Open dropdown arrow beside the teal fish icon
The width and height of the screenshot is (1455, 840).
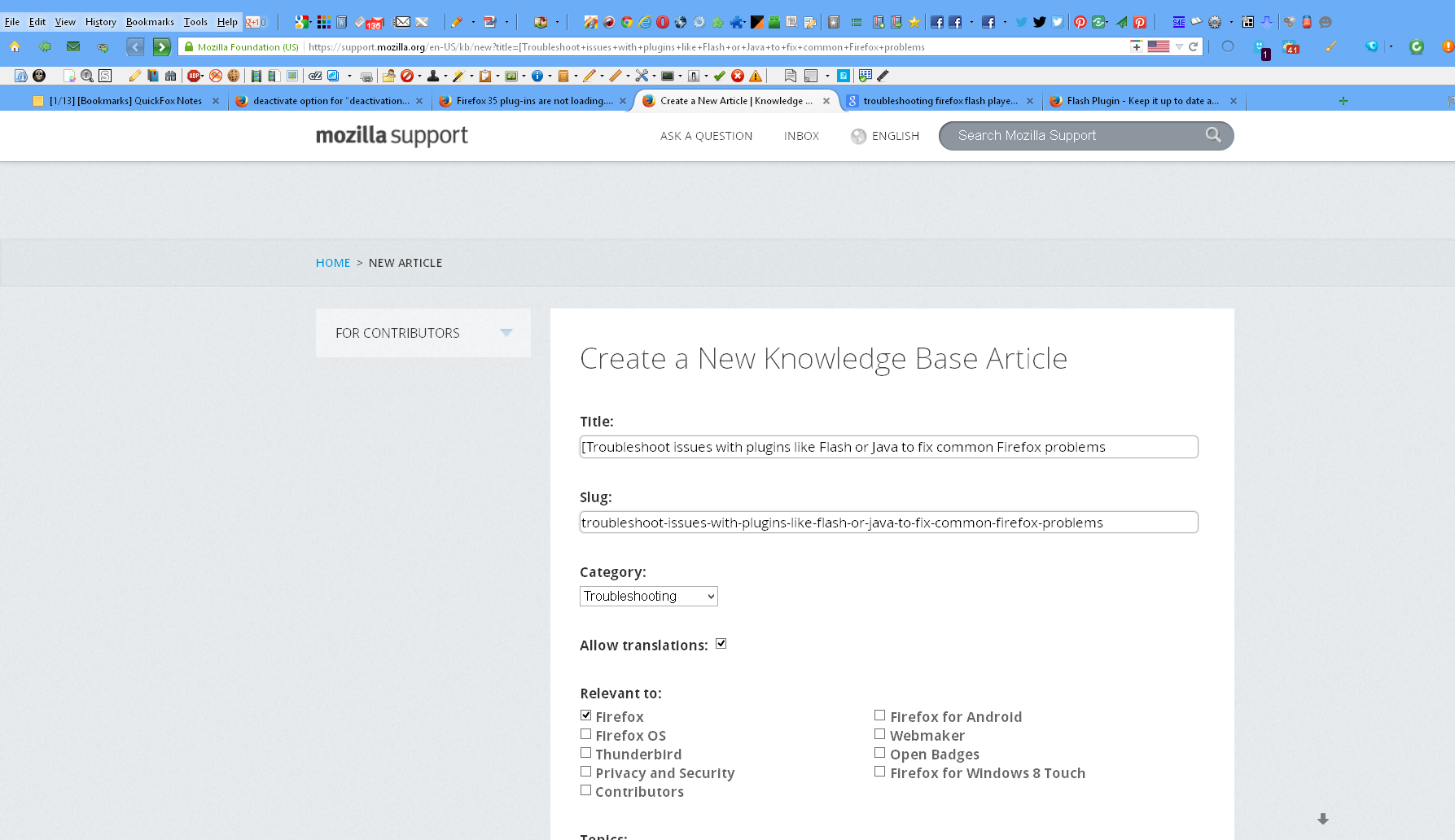(x=1391, y=46)
